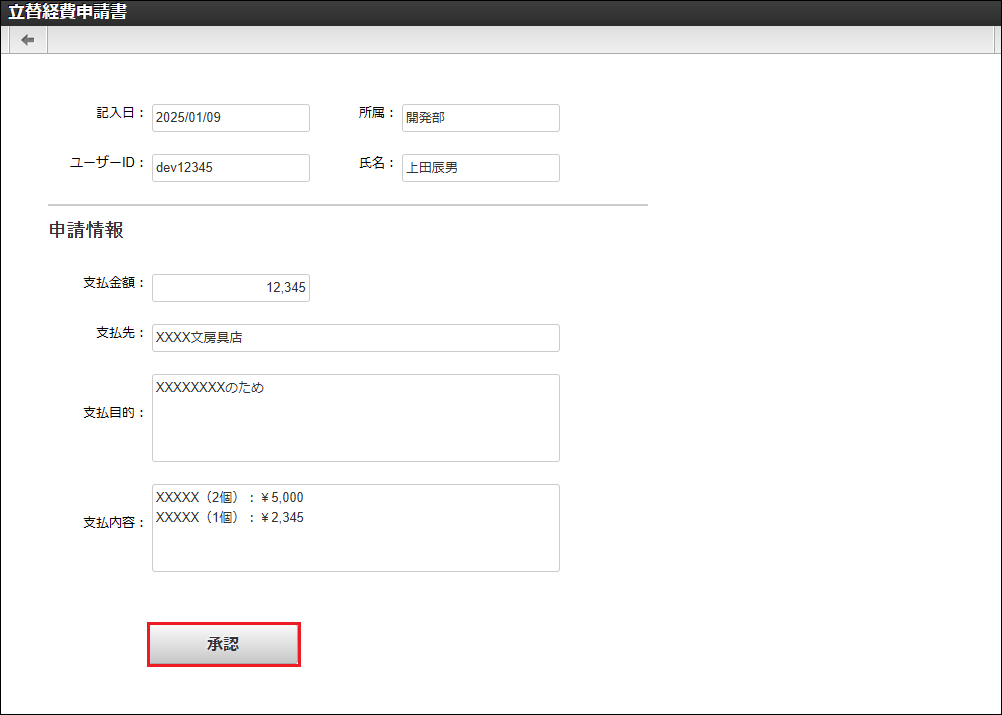
Task: Focus the 記入日 date field showing 2025/01/09
Action: click(x=230, y=118)
